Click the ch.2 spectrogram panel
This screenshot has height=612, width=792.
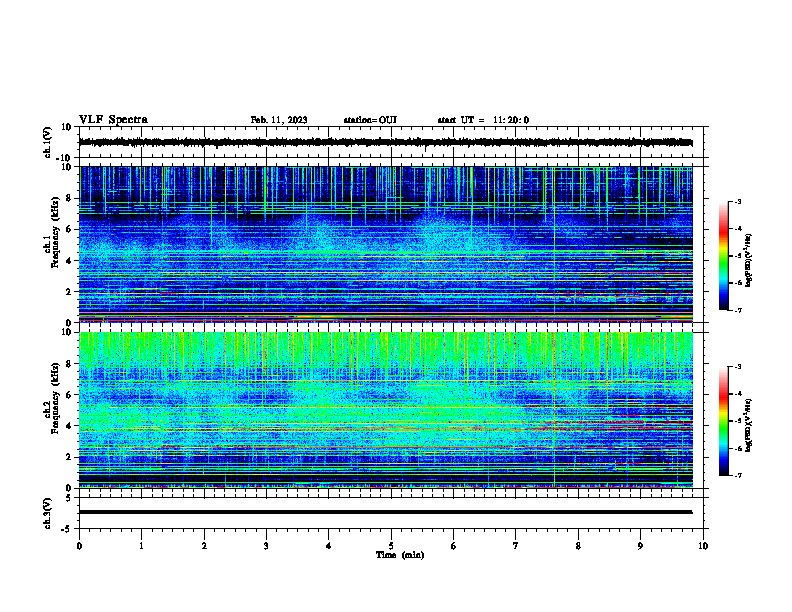point(386,410)
